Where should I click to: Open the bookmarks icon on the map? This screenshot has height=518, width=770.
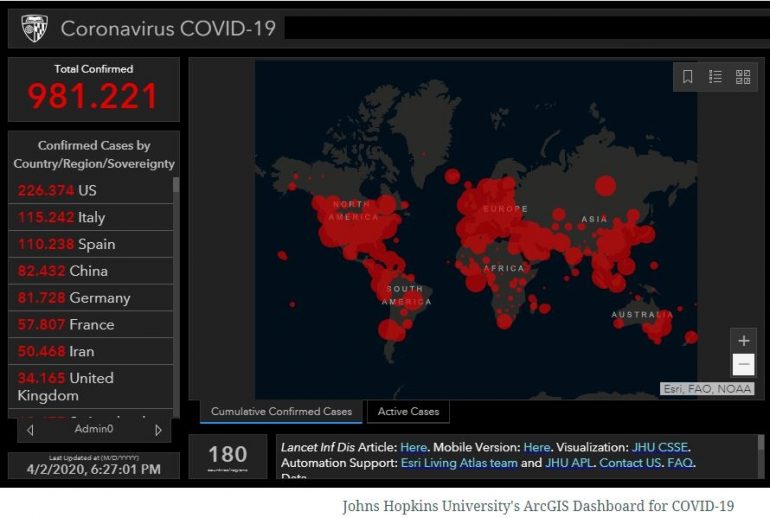point(688,77)
